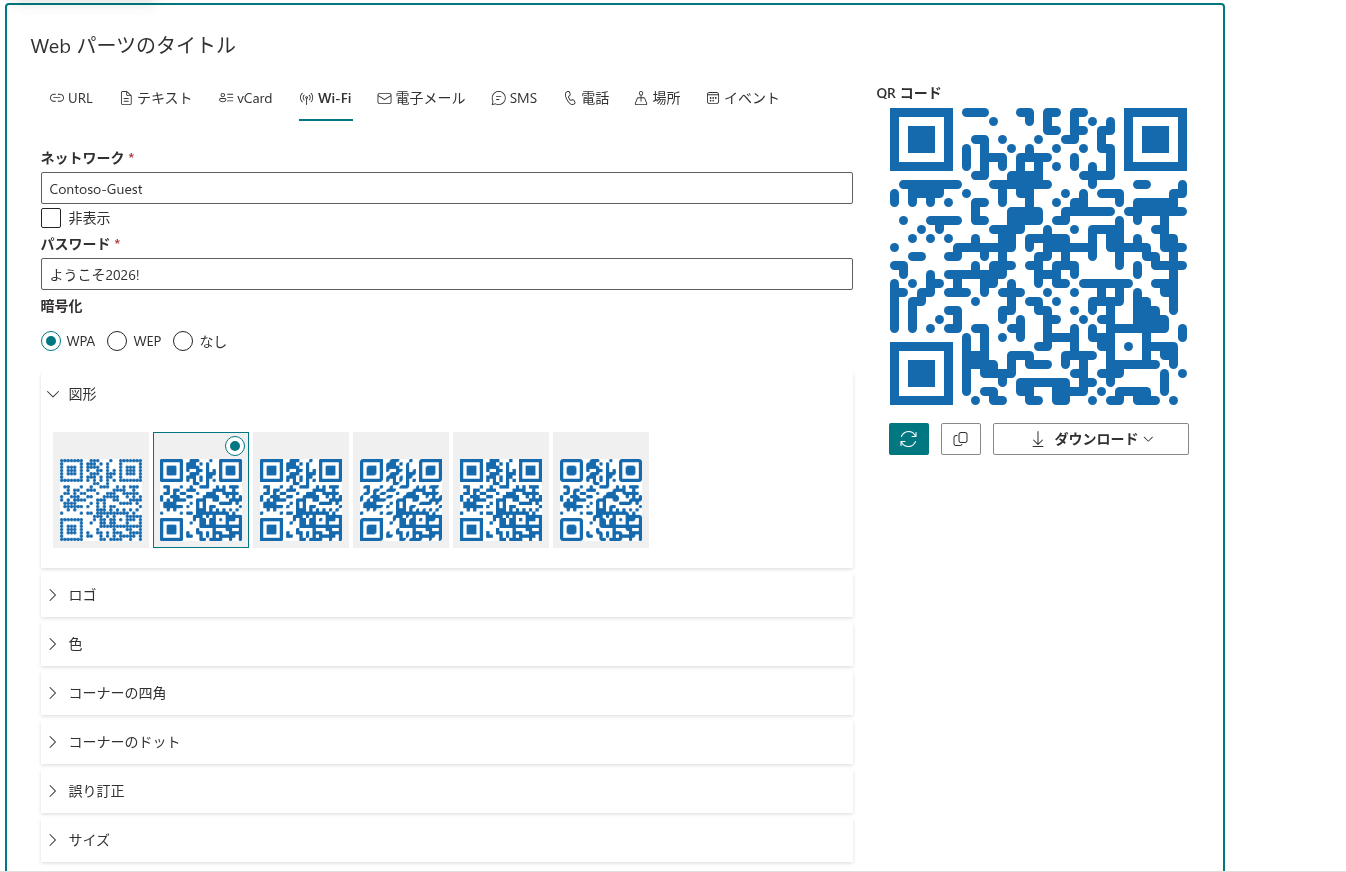Tick the 非表示 checkbox
Image resolution: width=1346 pixels, height=872 pixels.
point(51,218)
